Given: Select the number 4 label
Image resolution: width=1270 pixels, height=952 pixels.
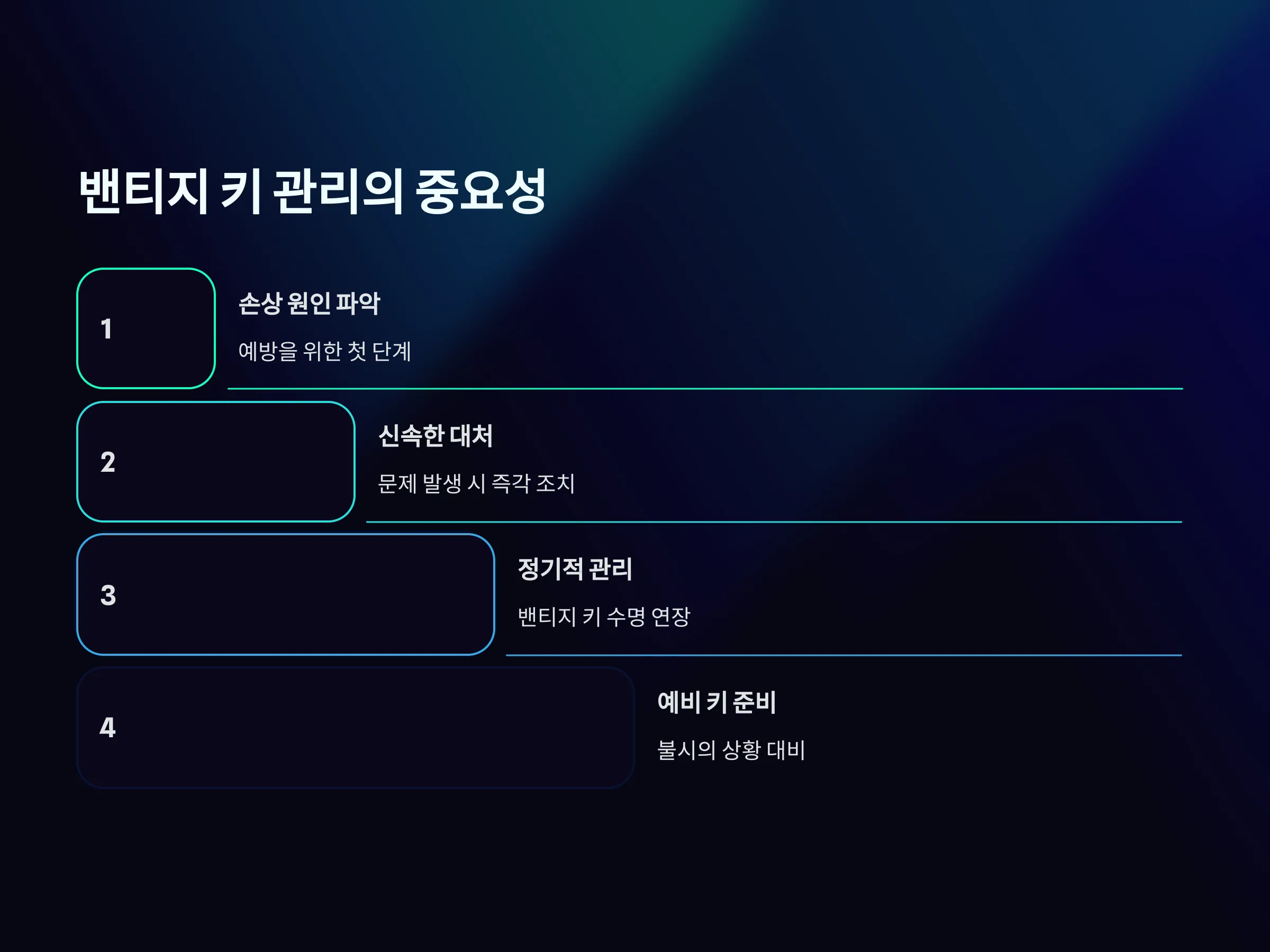Looking at the screenshot, I should coord(107,728).
